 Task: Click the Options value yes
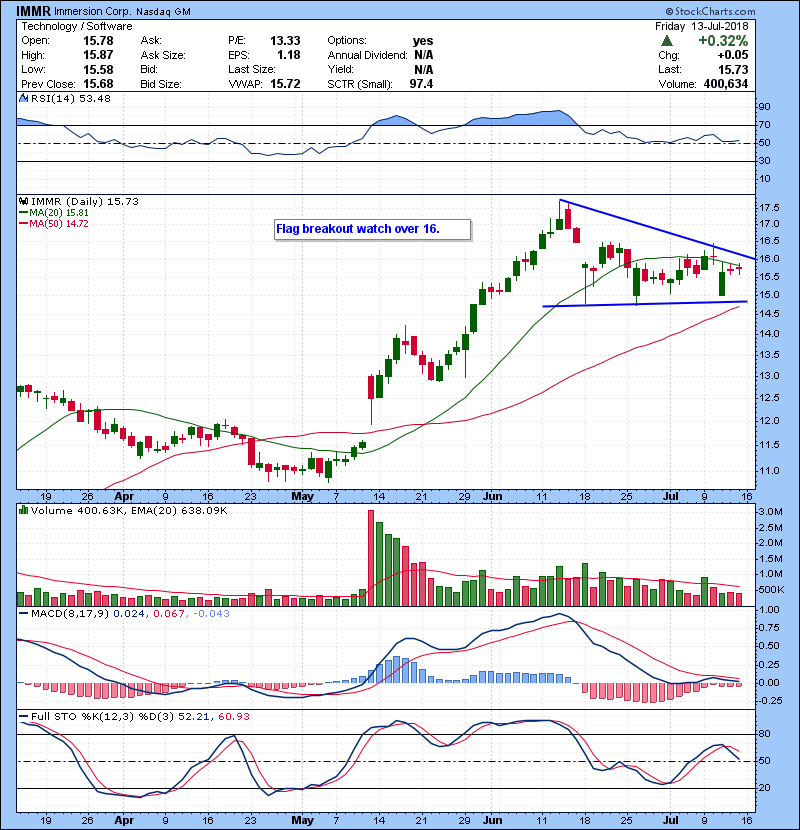click(x=423, y=41)
